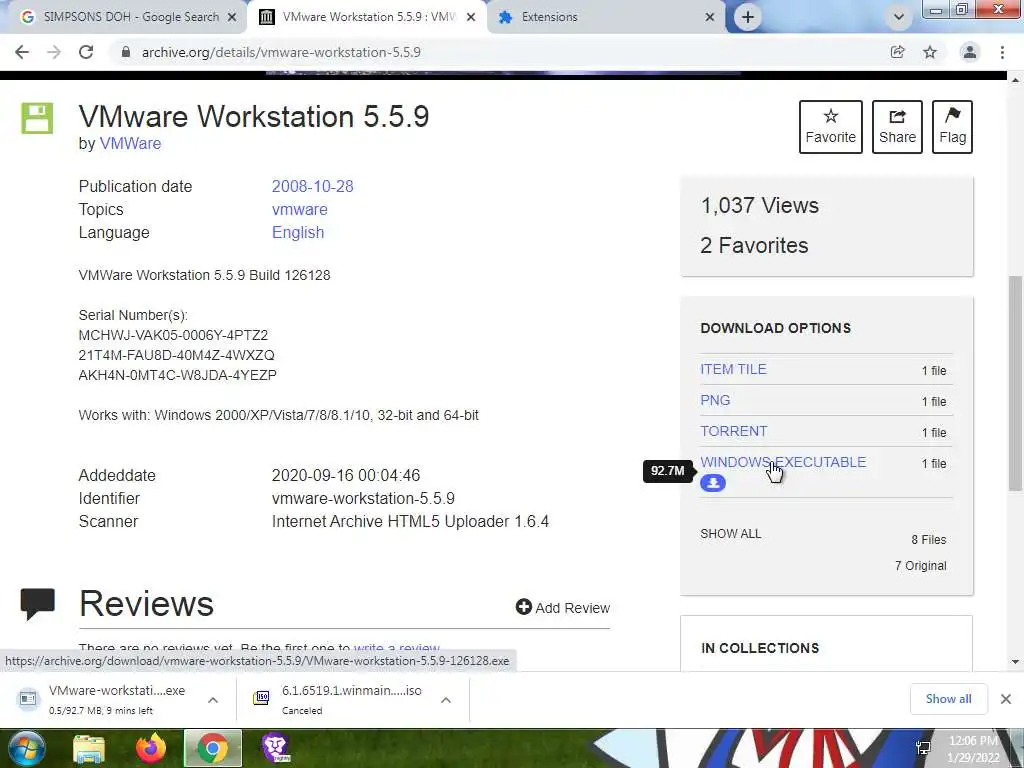Open ITEM TILE download option
Screen dimensions: 1024x768
click(x=733, y=369)
